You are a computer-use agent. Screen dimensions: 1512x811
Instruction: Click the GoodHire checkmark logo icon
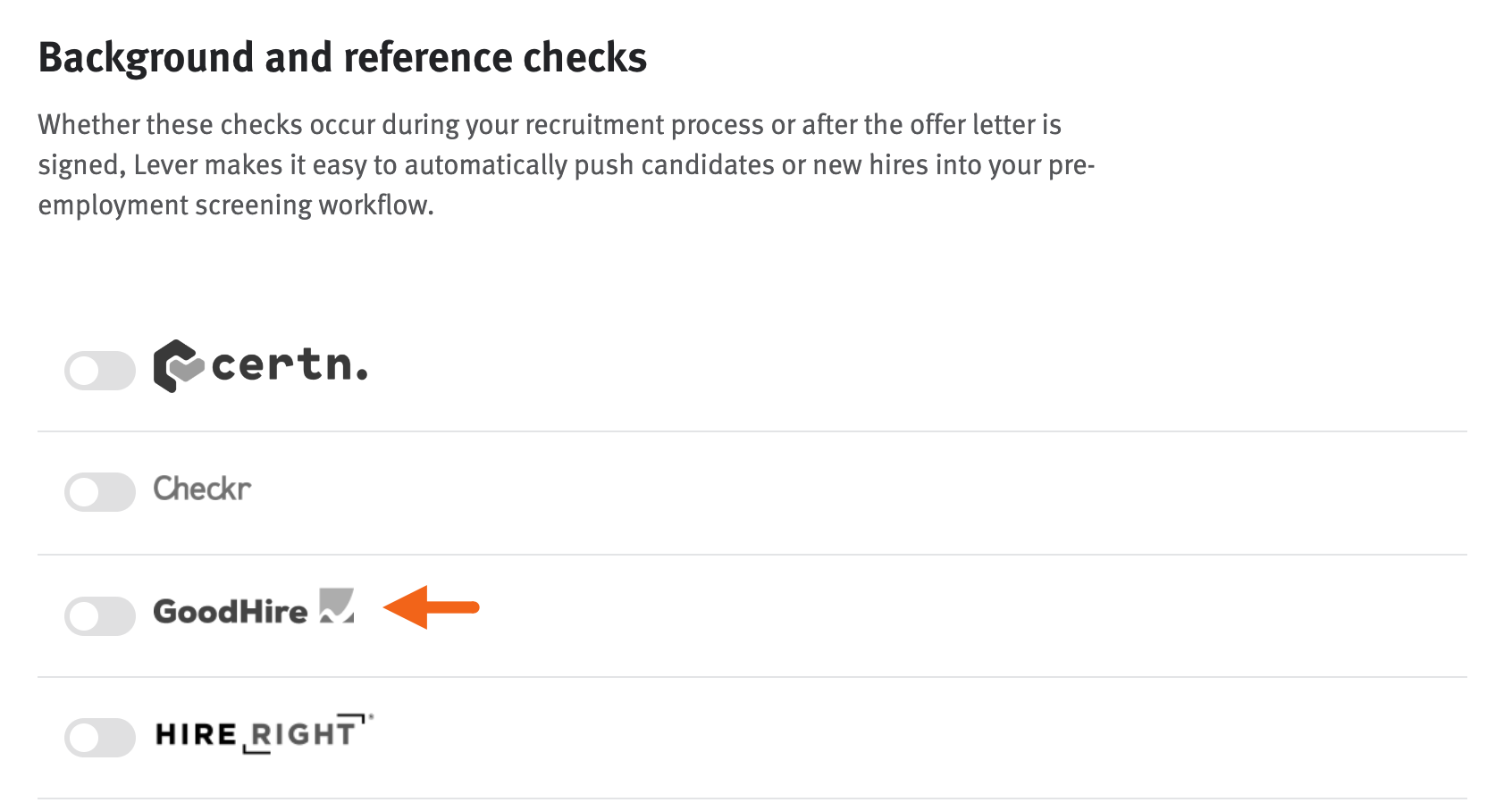coord(337,606)
